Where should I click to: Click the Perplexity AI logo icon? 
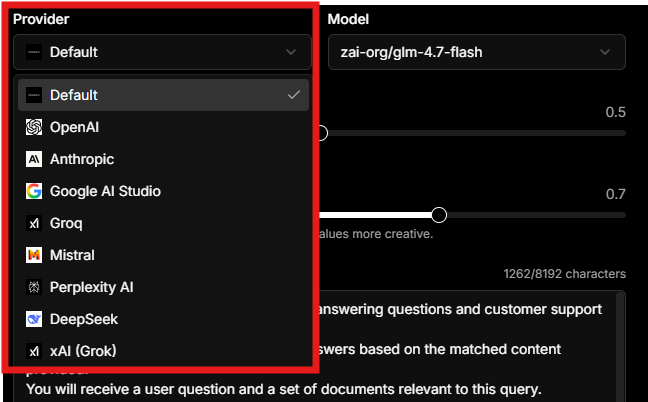click(x=34, y=287)
